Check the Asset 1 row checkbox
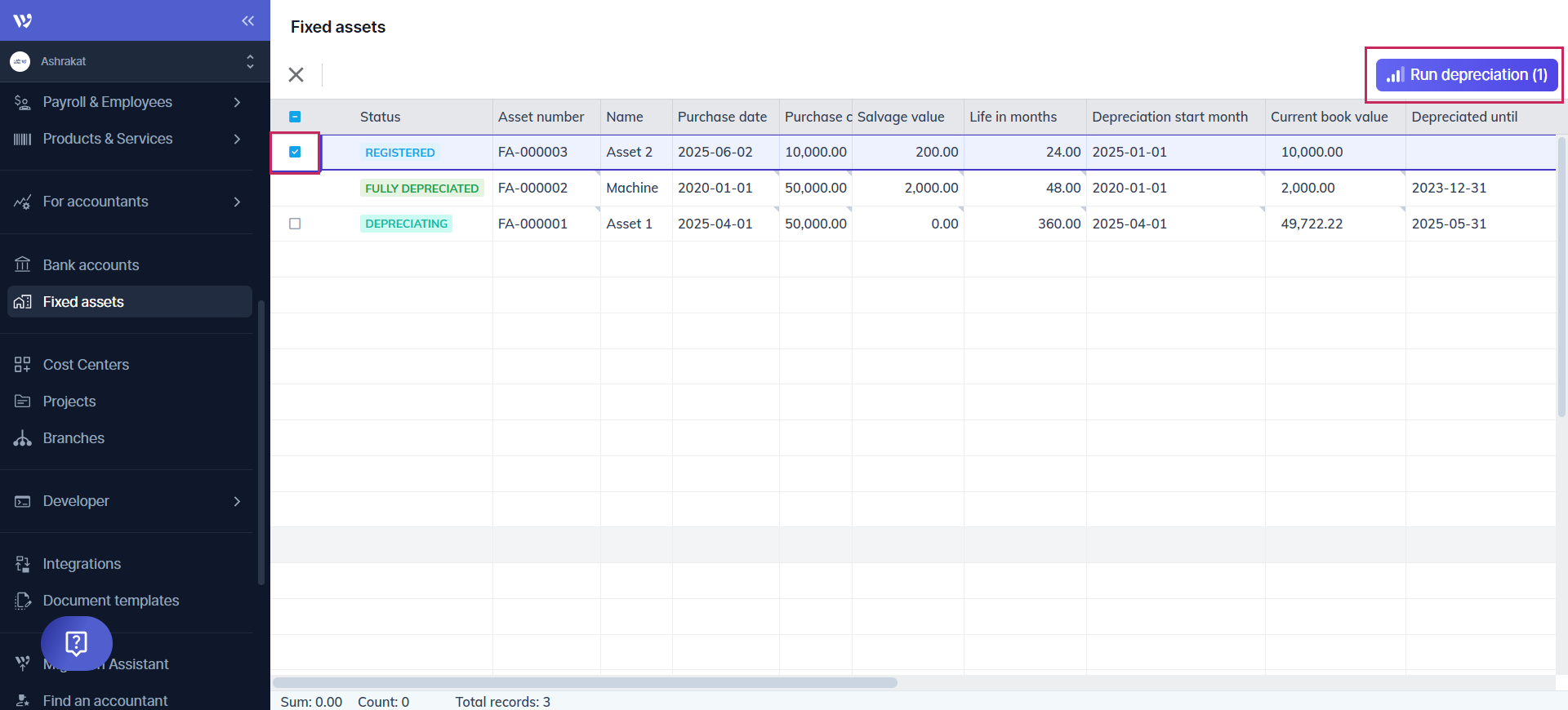 (x=295, y=224)
